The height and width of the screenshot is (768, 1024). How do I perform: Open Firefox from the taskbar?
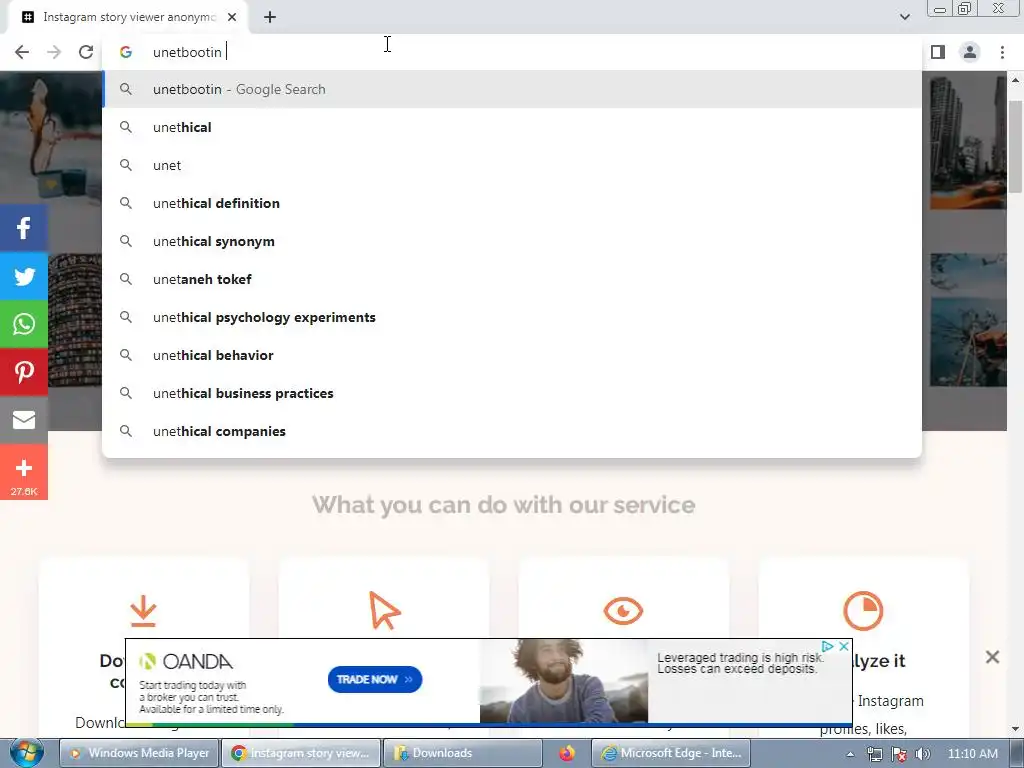(x=567, y=753)
